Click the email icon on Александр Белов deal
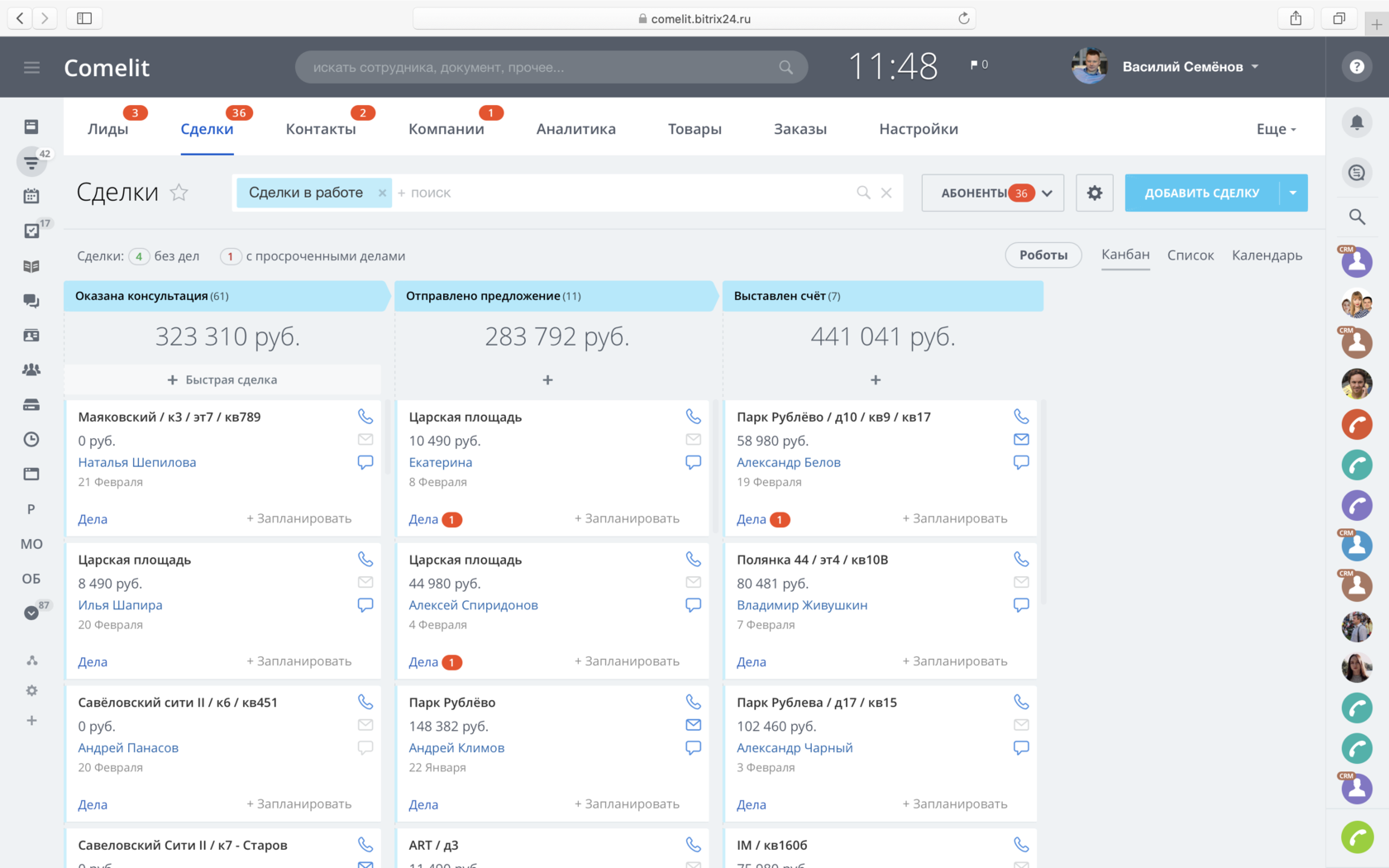 pyautogui.click(x=1022, y=440)
